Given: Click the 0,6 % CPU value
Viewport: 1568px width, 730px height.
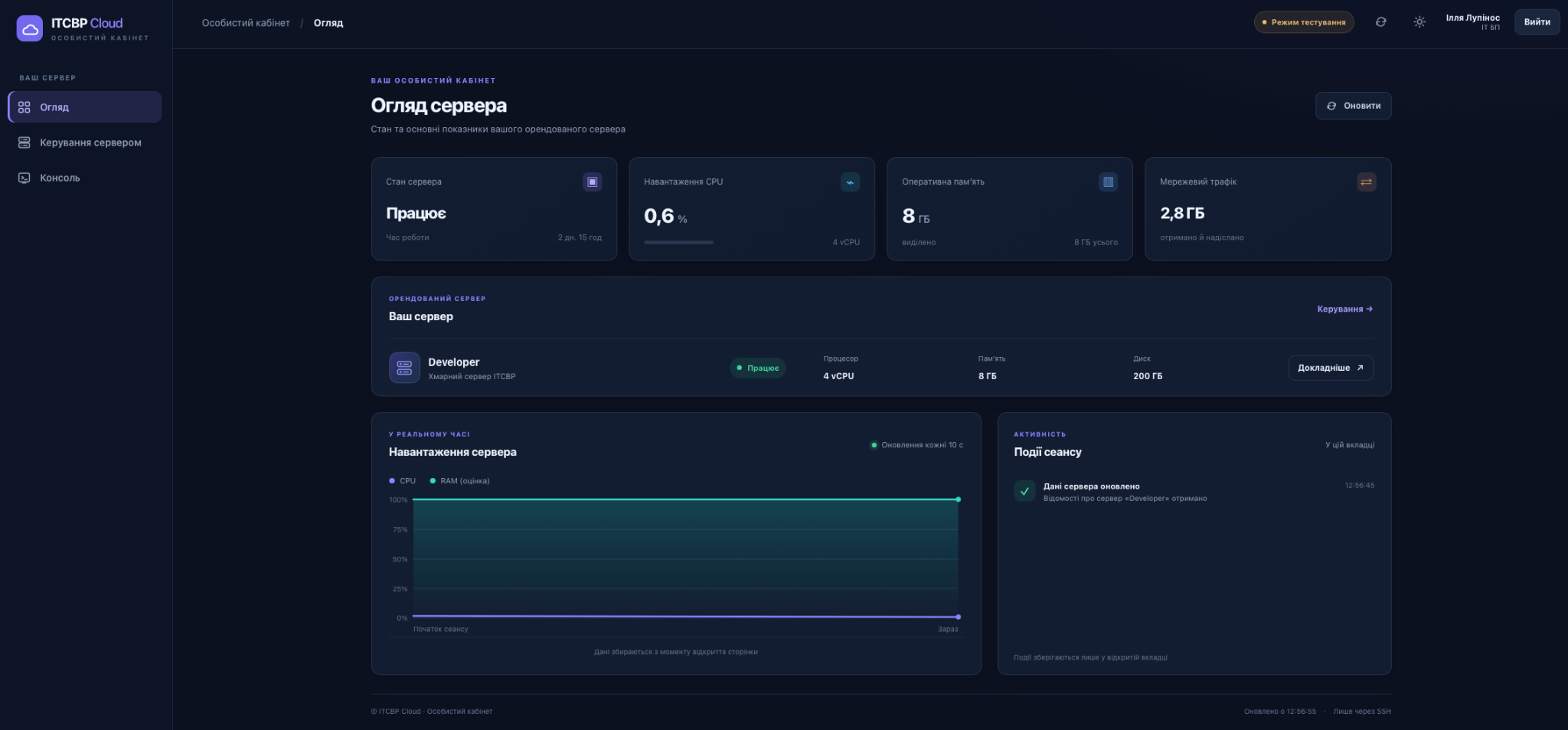Looking at the screenshot, I should click(665, 216).
